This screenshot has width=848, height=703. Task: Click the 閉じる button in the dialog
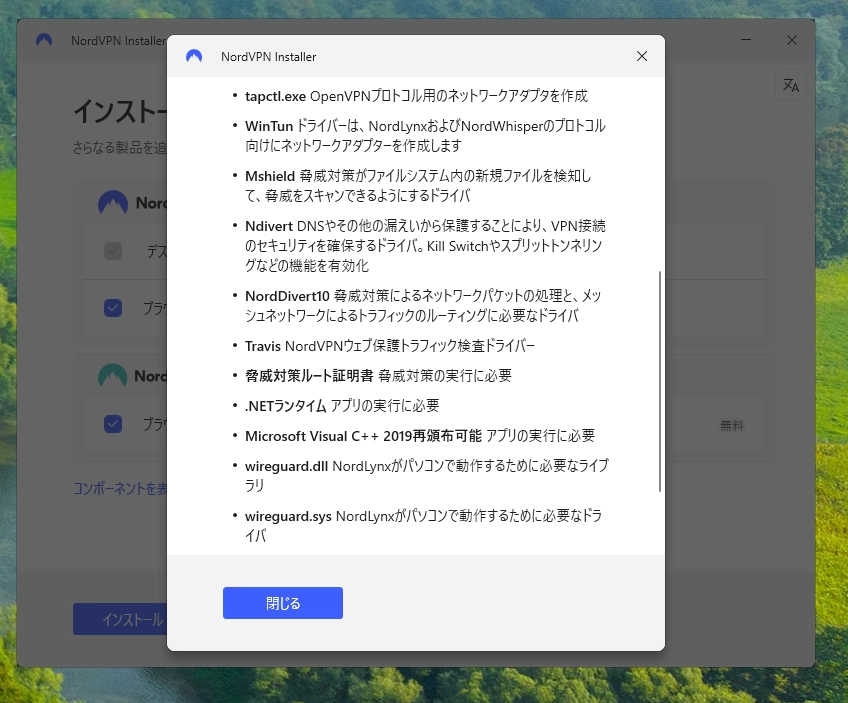point(282,603)
